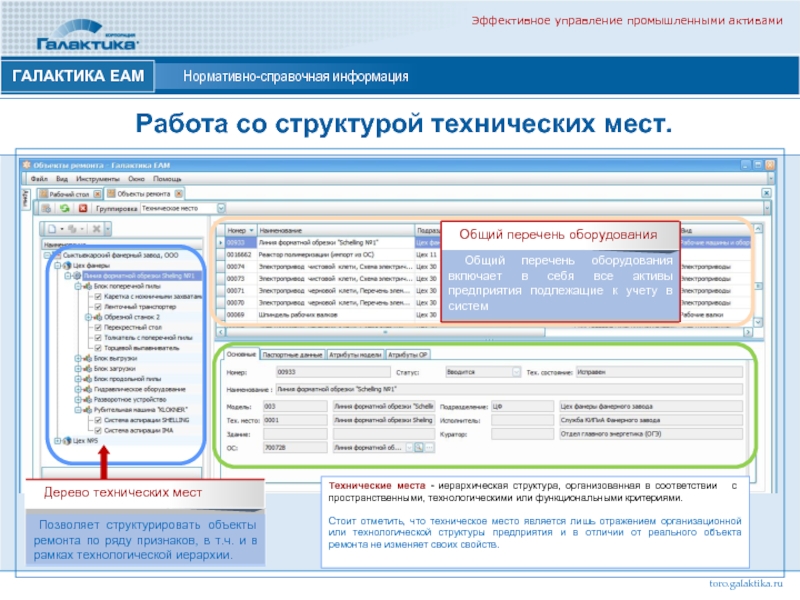
Task: Click the Тех. состояние field showing Исправен
Action: click(659, 372)
